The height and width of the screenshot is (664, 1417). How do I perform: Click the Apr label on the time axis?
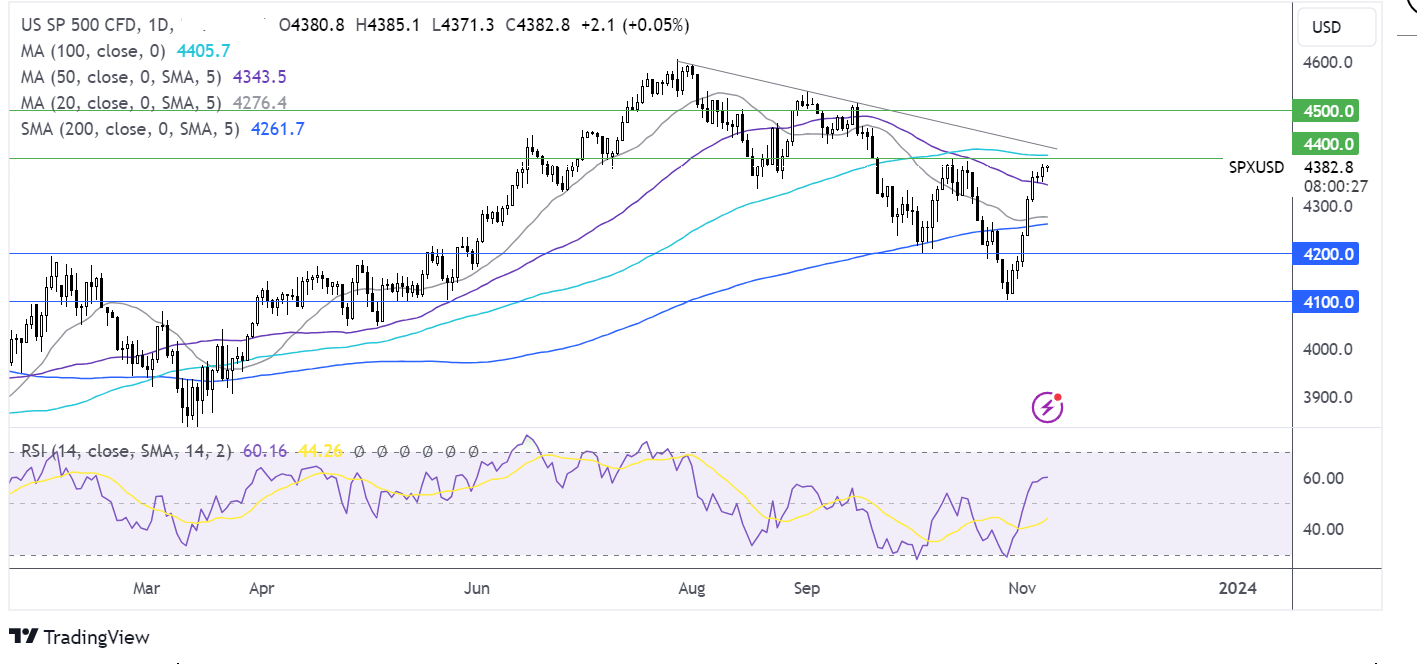coord(261,589)
